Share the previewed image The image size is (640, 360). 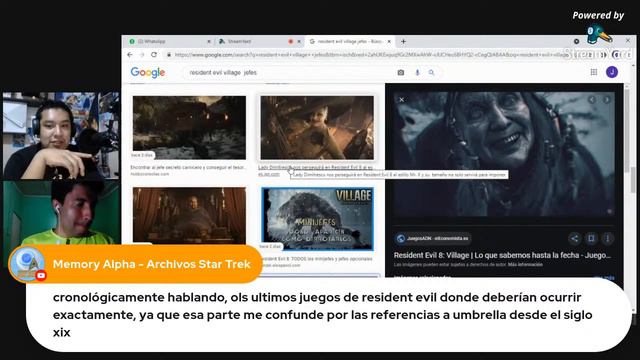[574, 238]
